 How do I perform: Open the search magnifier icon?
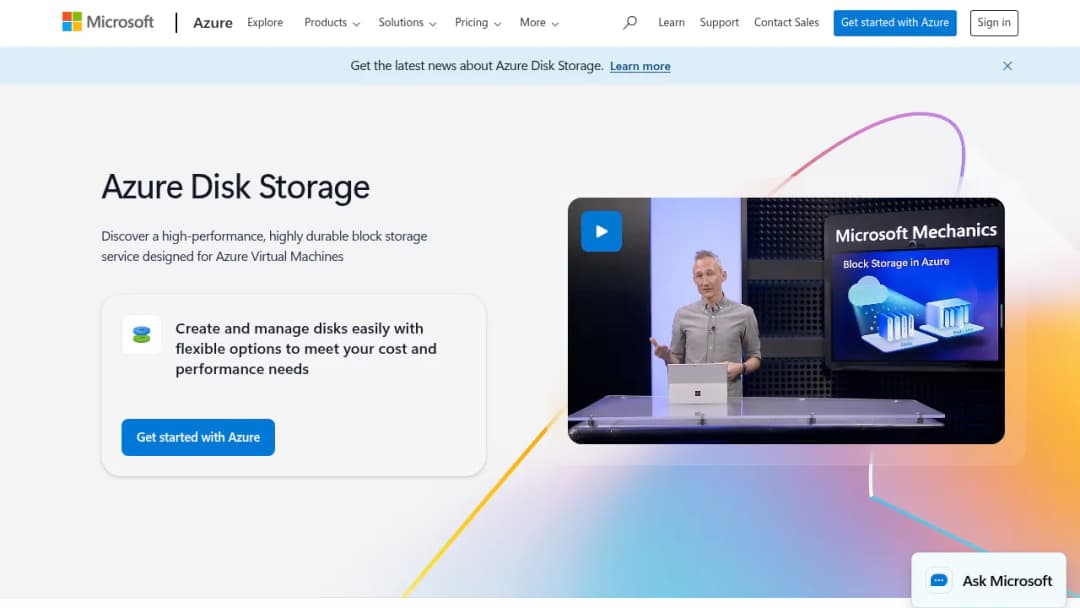pos(630,23)
